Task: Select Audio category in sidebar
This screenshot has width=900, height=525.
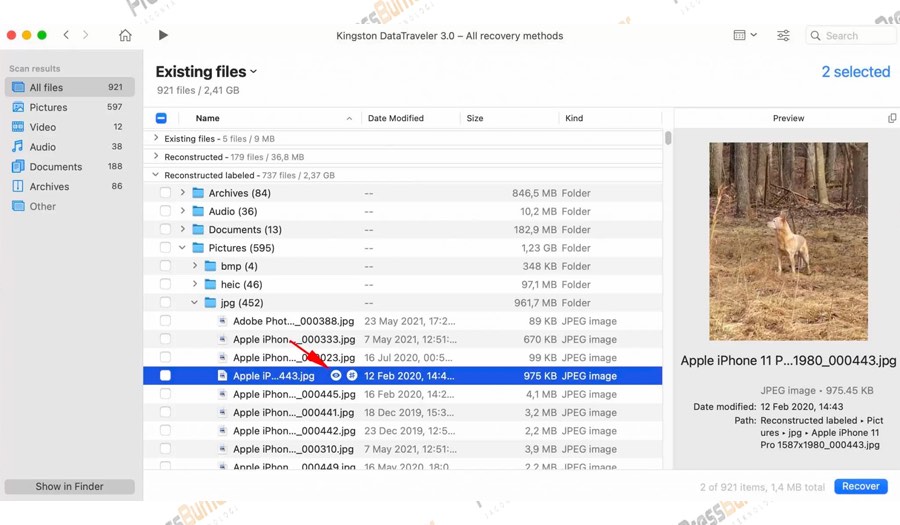Action: (x=42, y=147)
